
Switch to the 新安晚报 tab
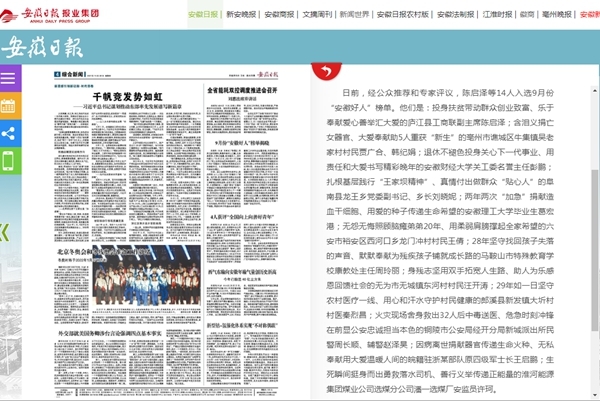tap(243, 16)
